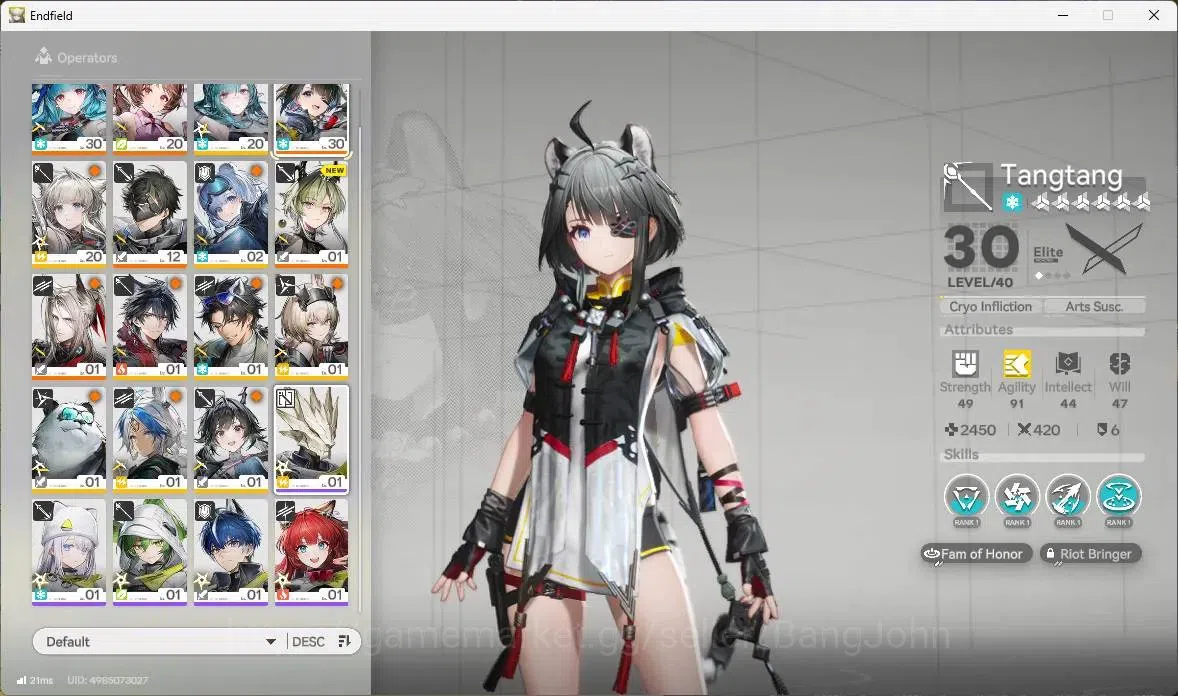Image resolution: width=1178 pixels, height=696 pixels.
Task: Select the long-haired operator with red horn
Action: click(69, 327)
